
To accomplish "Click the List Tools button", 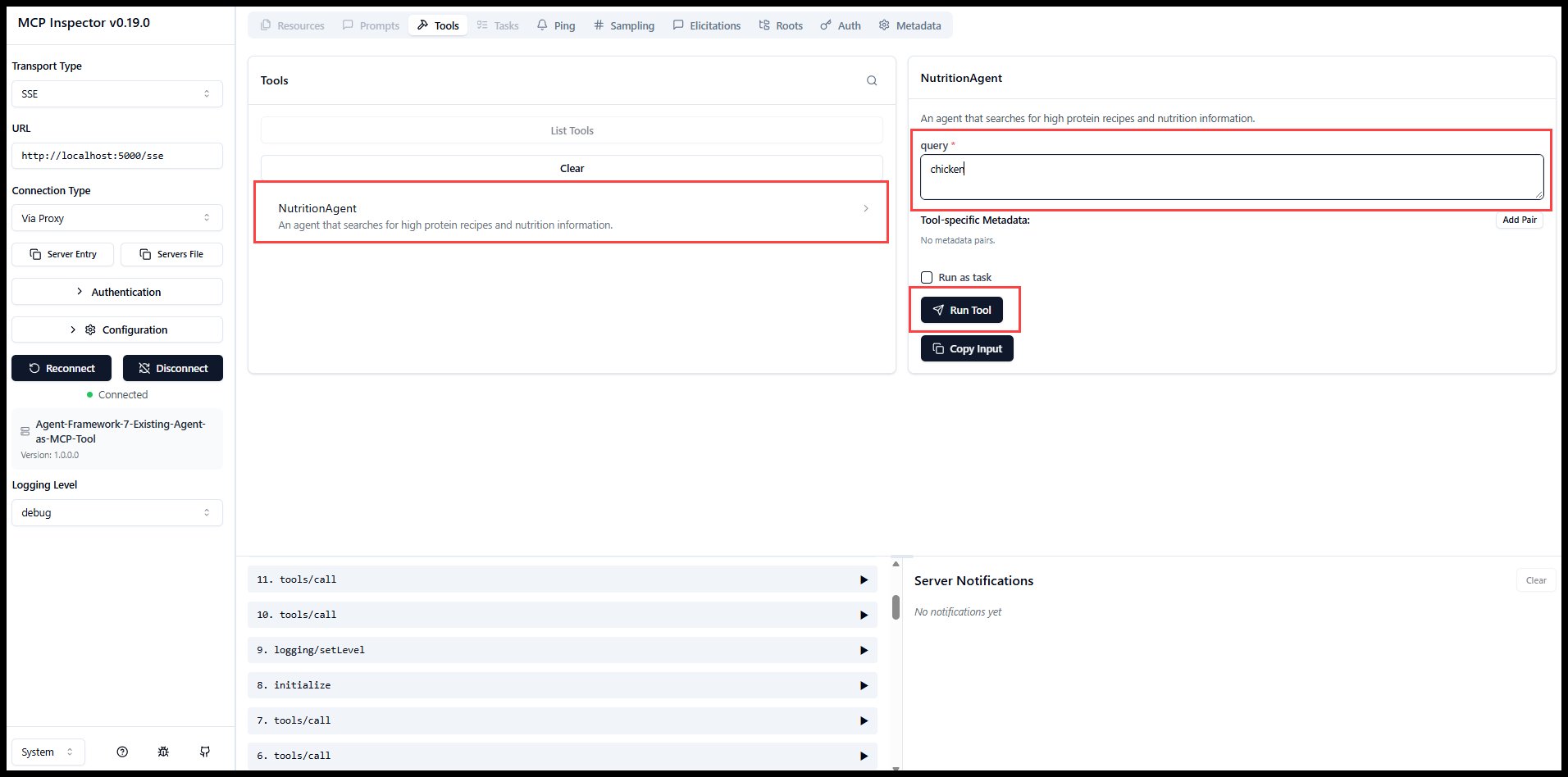I will tap(572, 129).
